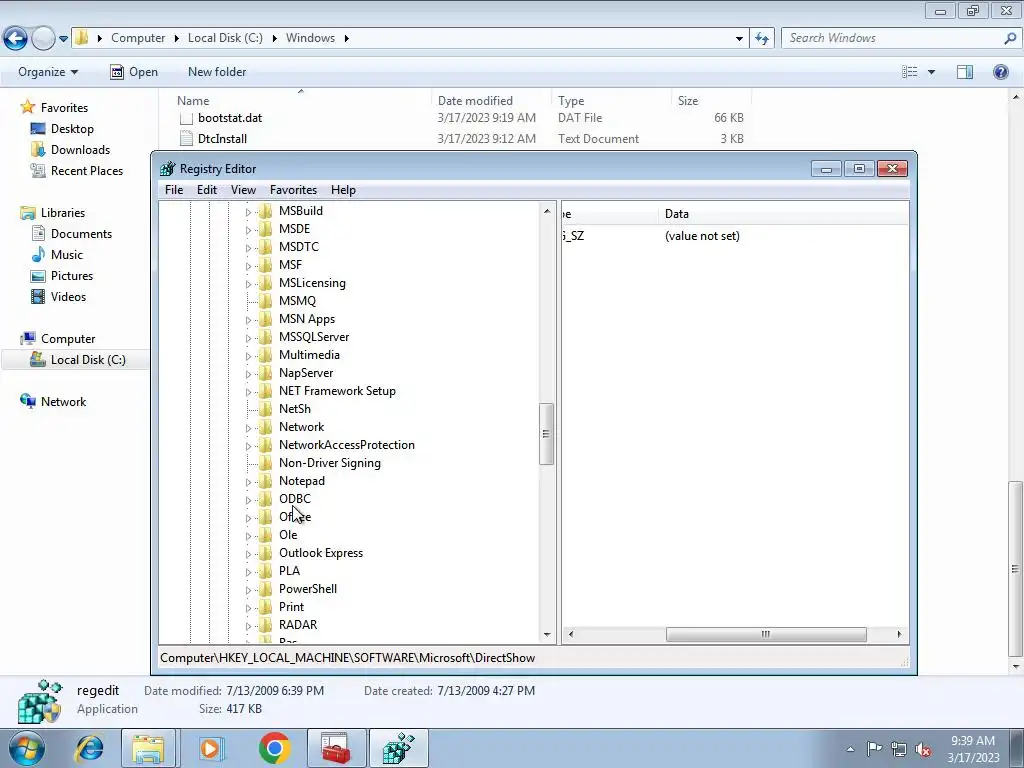Image resolution: width=1024 pixels, height=768 pixels.
Task: Expand the MSDTC registry key
Action: [248, 248]
